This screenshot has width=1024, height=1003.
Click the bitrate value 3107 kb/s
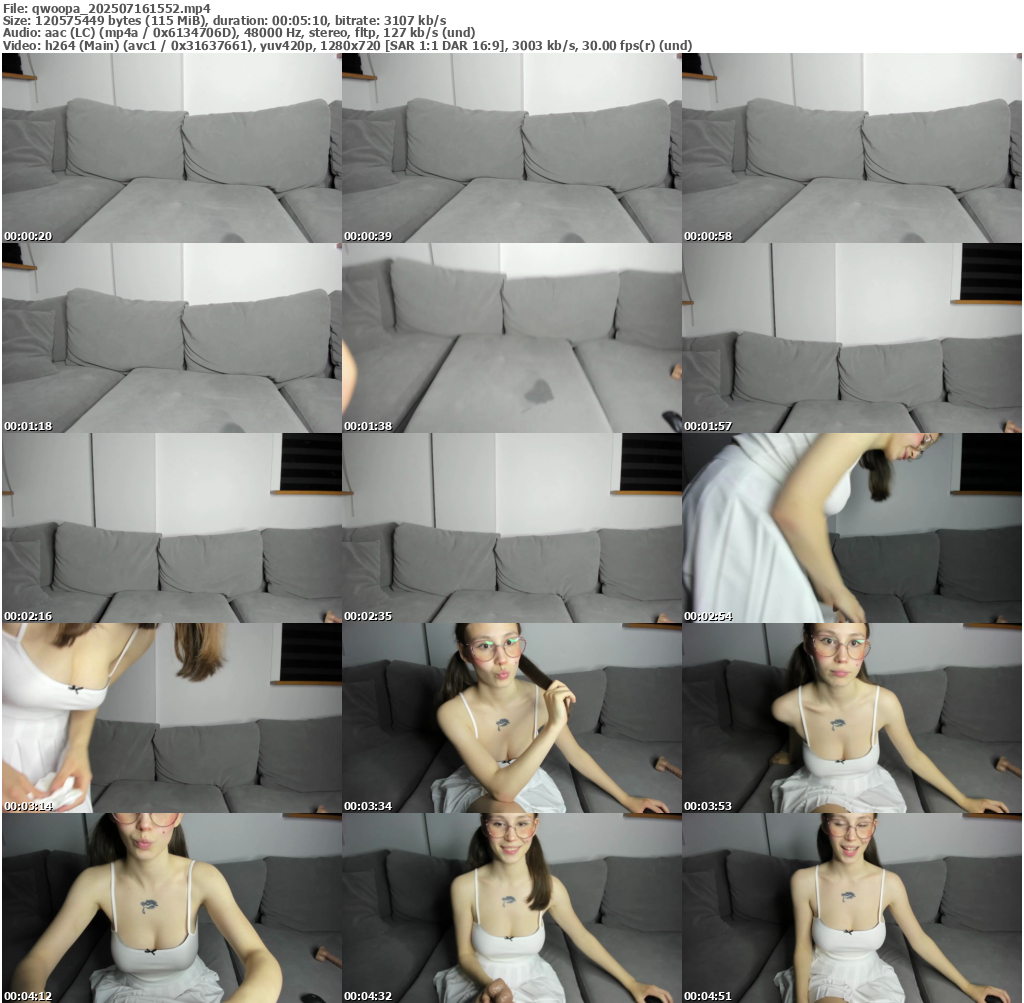pyautogui.click(x=415, y=21)
